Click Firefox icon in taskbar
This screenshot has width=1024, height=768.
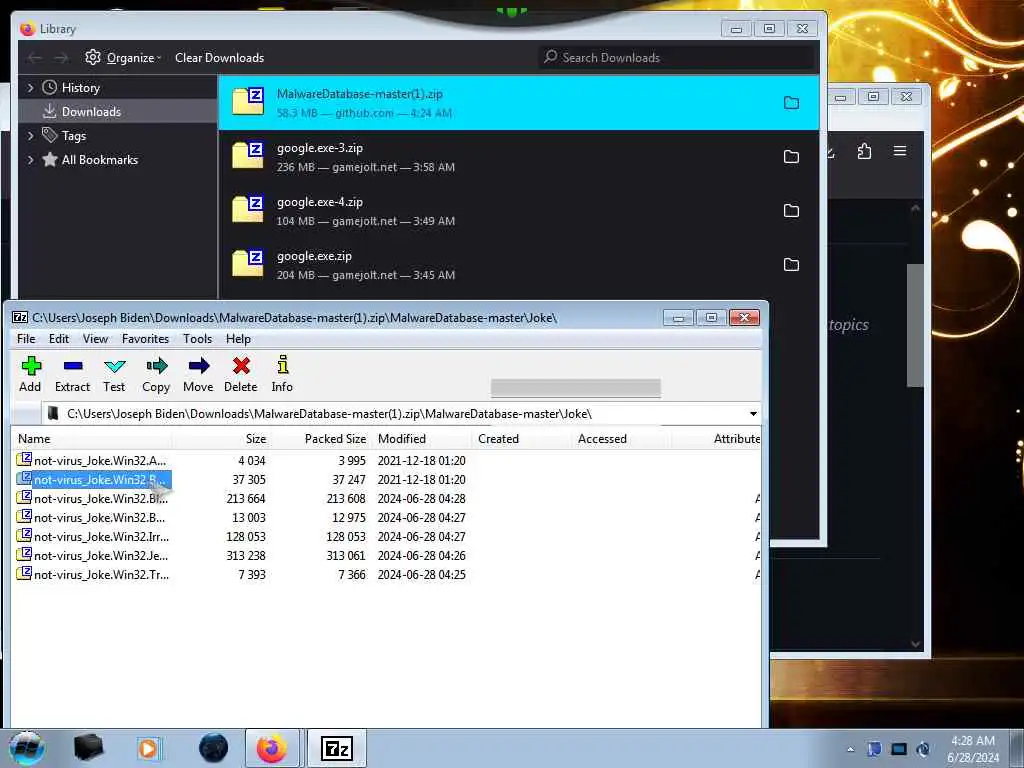point(272,748)
